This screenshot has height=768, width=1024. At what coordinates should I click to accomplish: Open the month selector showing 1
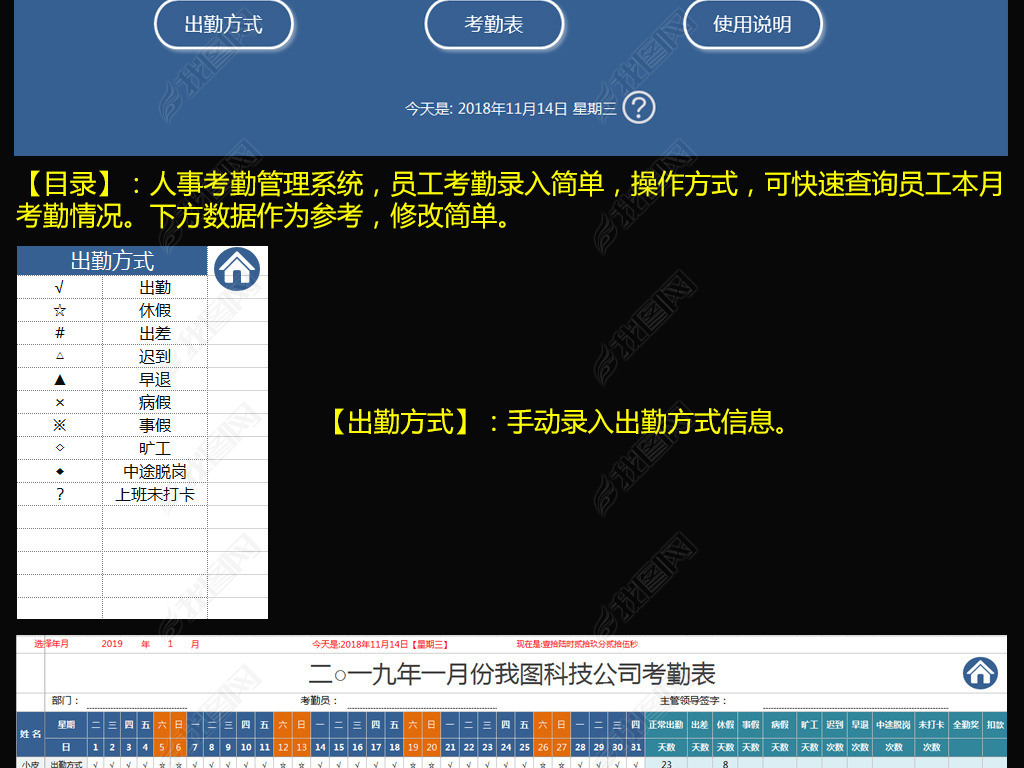[x=168, y=645]
